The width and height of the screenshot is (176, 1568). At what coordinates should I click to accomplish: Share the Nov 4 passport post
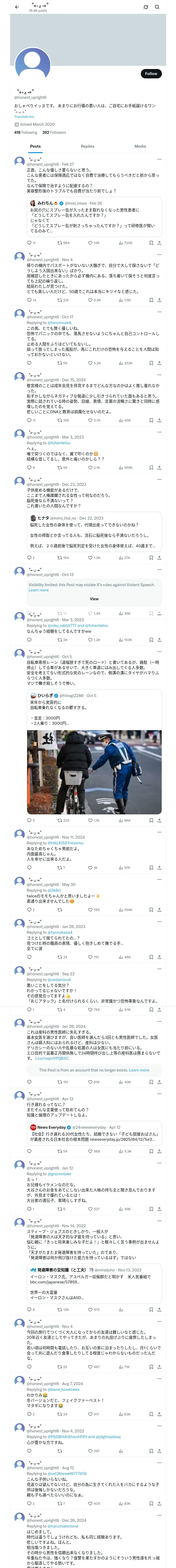coord(159,300)
